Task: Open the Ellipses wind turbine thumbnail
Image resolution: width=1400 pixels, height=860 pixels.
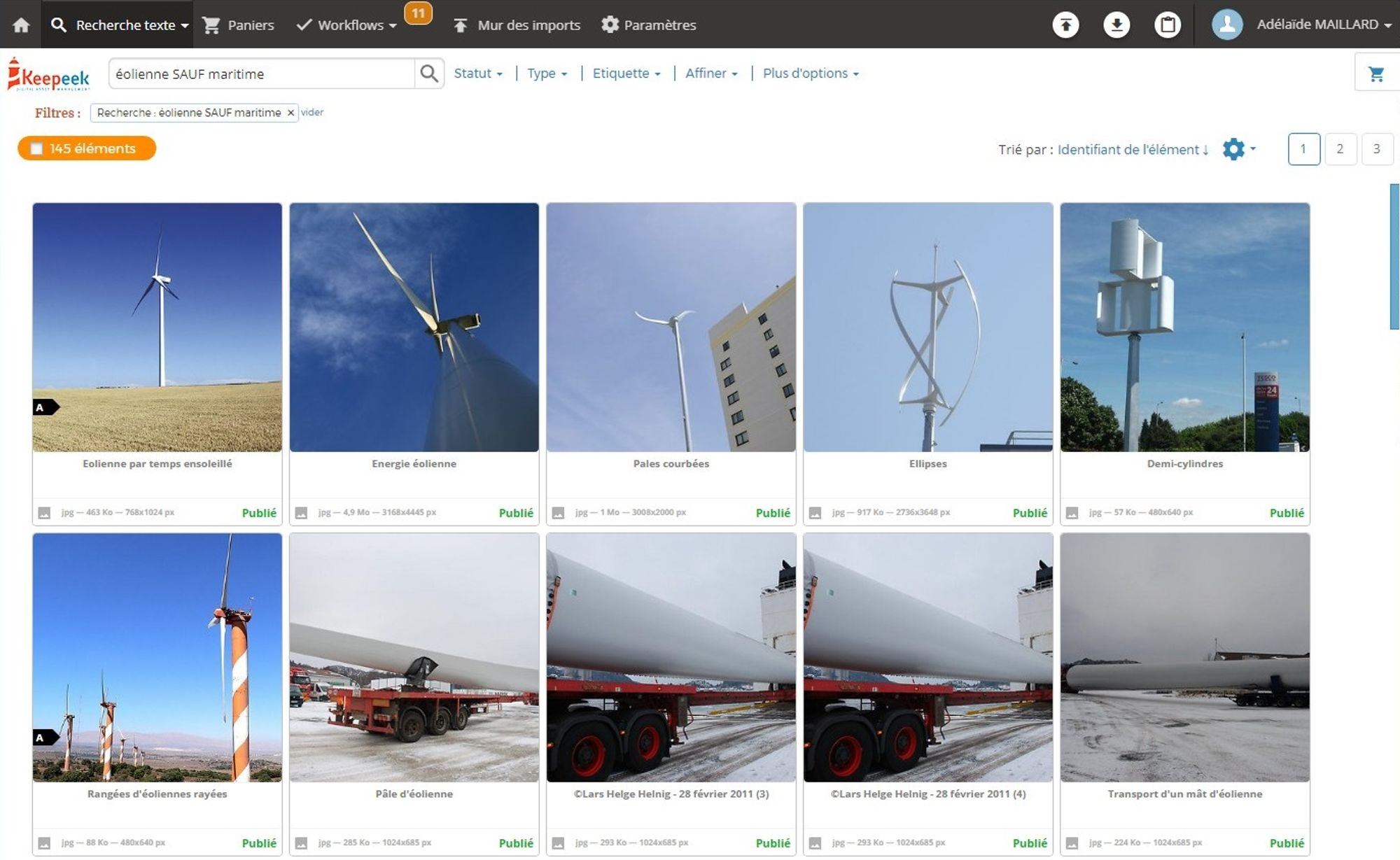Action: pyautogui.click(x=927, y=327)
